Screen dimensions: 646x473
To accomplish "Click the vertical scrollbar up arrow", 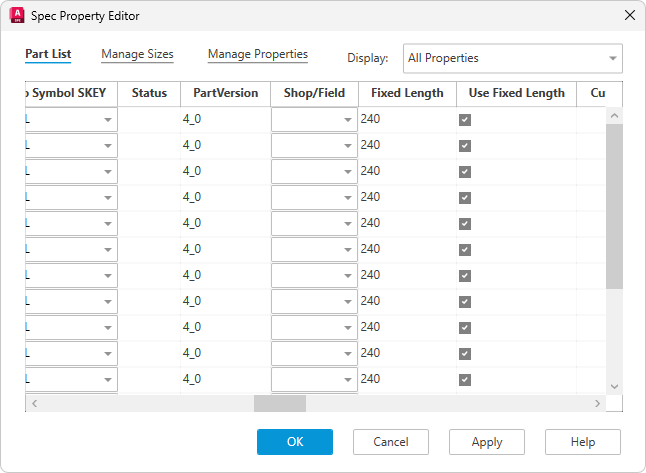I will [x=614, y=115].
